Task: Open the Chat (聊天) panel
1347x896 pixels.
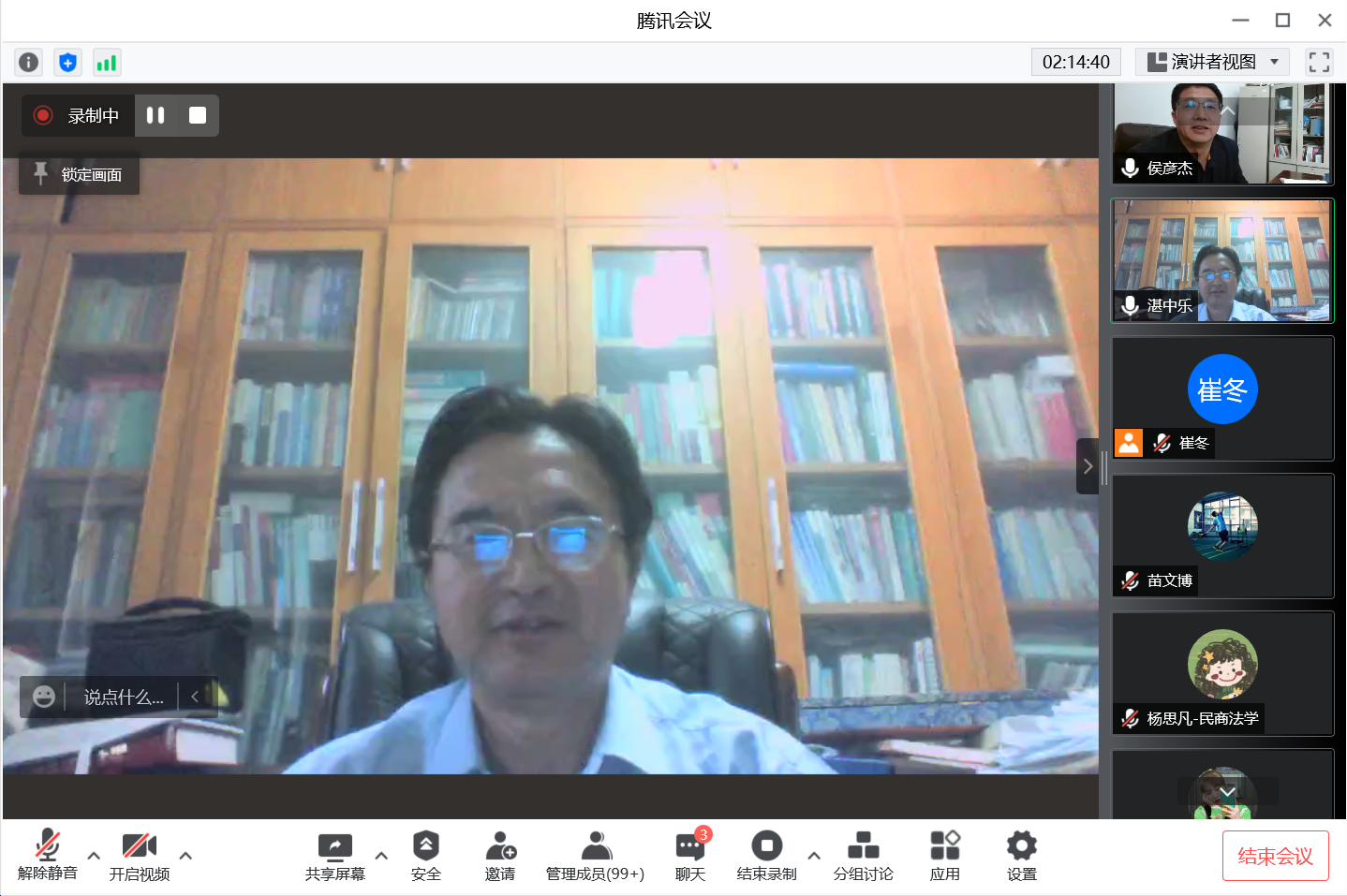Action: tap(689, 856)
